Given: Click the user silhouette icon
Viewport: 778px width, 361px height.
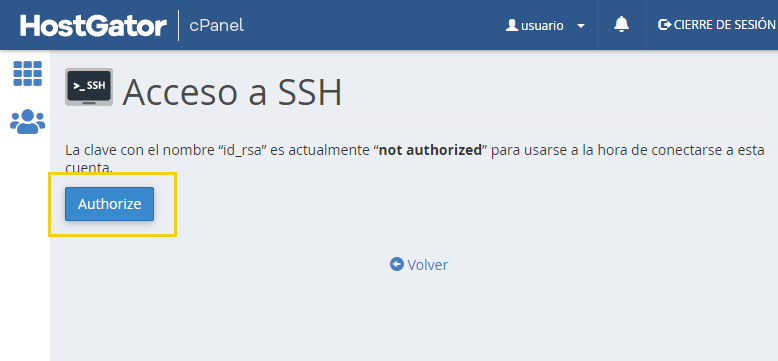Looking at the screenshot, I should pyautogui.click(x=512, y=25).
